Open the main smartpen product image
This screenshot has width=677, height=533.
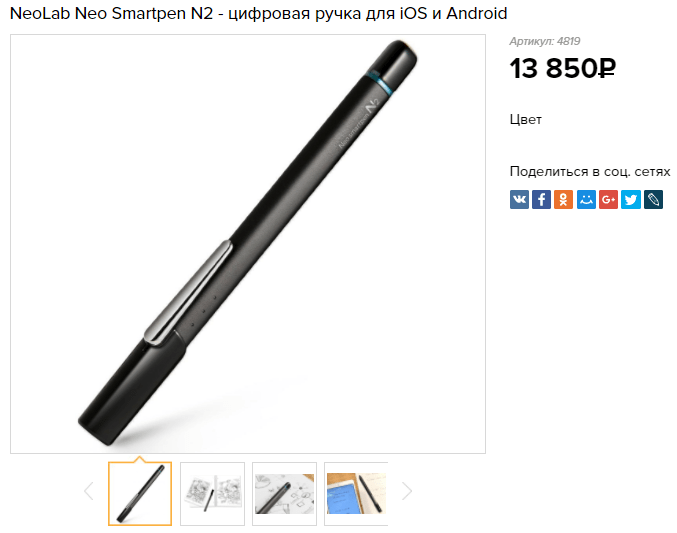point(248,244)
